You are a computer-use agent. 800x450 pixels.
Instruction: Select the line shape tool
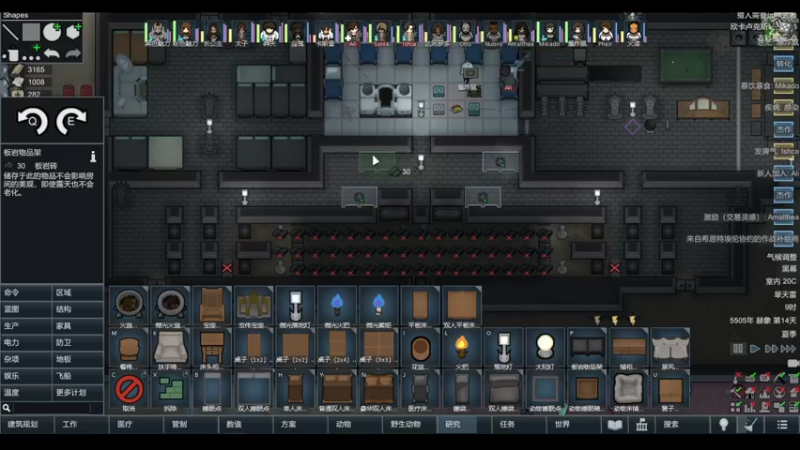pos(10,32)
